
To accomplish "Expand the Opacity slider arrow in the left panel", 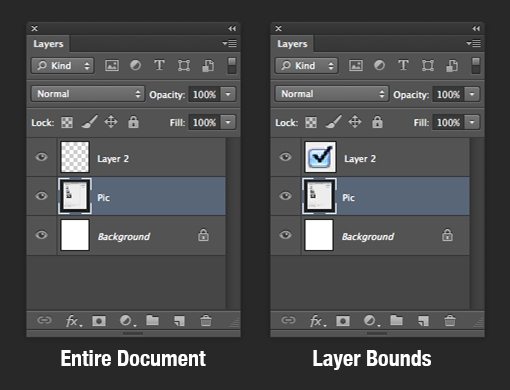I will coord(228,94).
